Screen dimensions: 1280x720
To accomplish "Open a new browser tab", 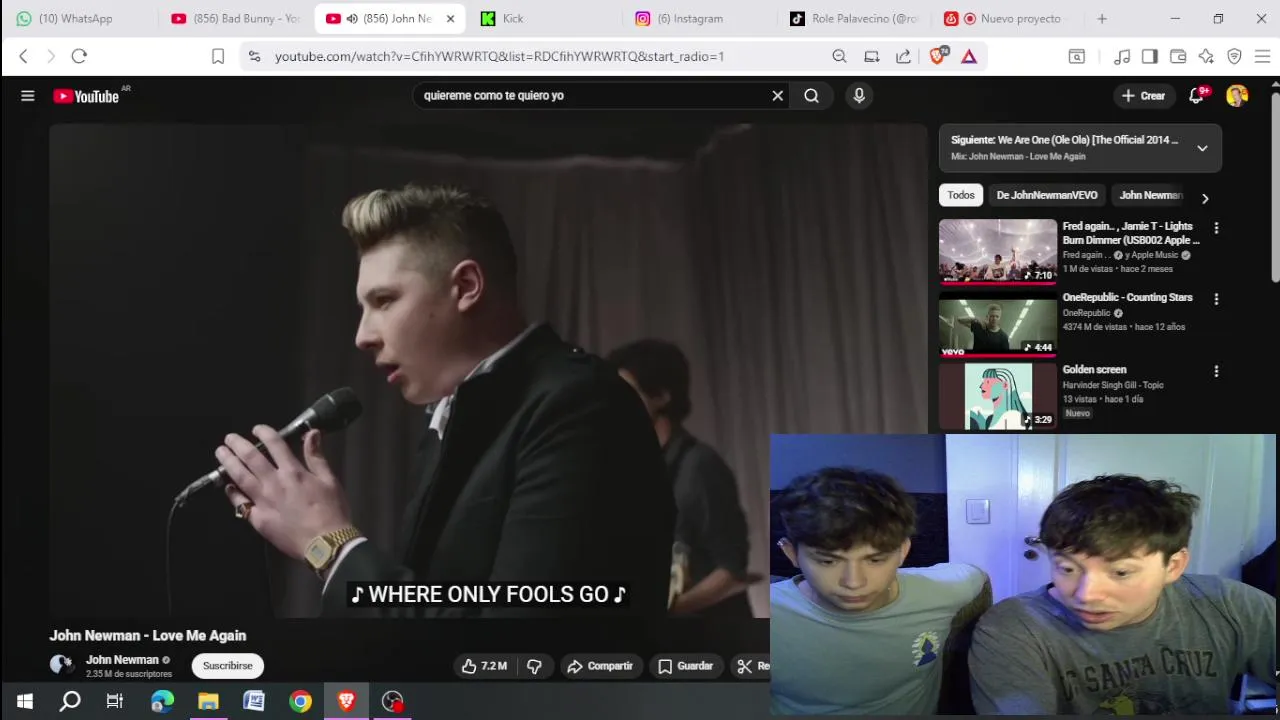I will (x=1102, y=18).
